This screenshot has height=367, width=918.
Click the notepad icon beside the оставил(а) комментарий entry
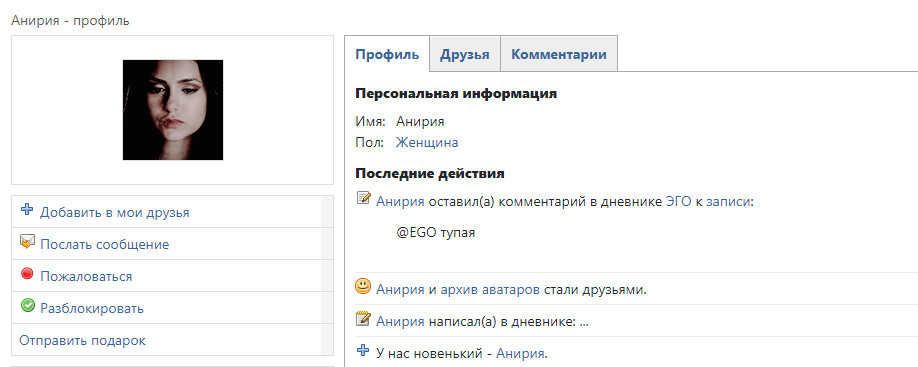tap(364, 198)
